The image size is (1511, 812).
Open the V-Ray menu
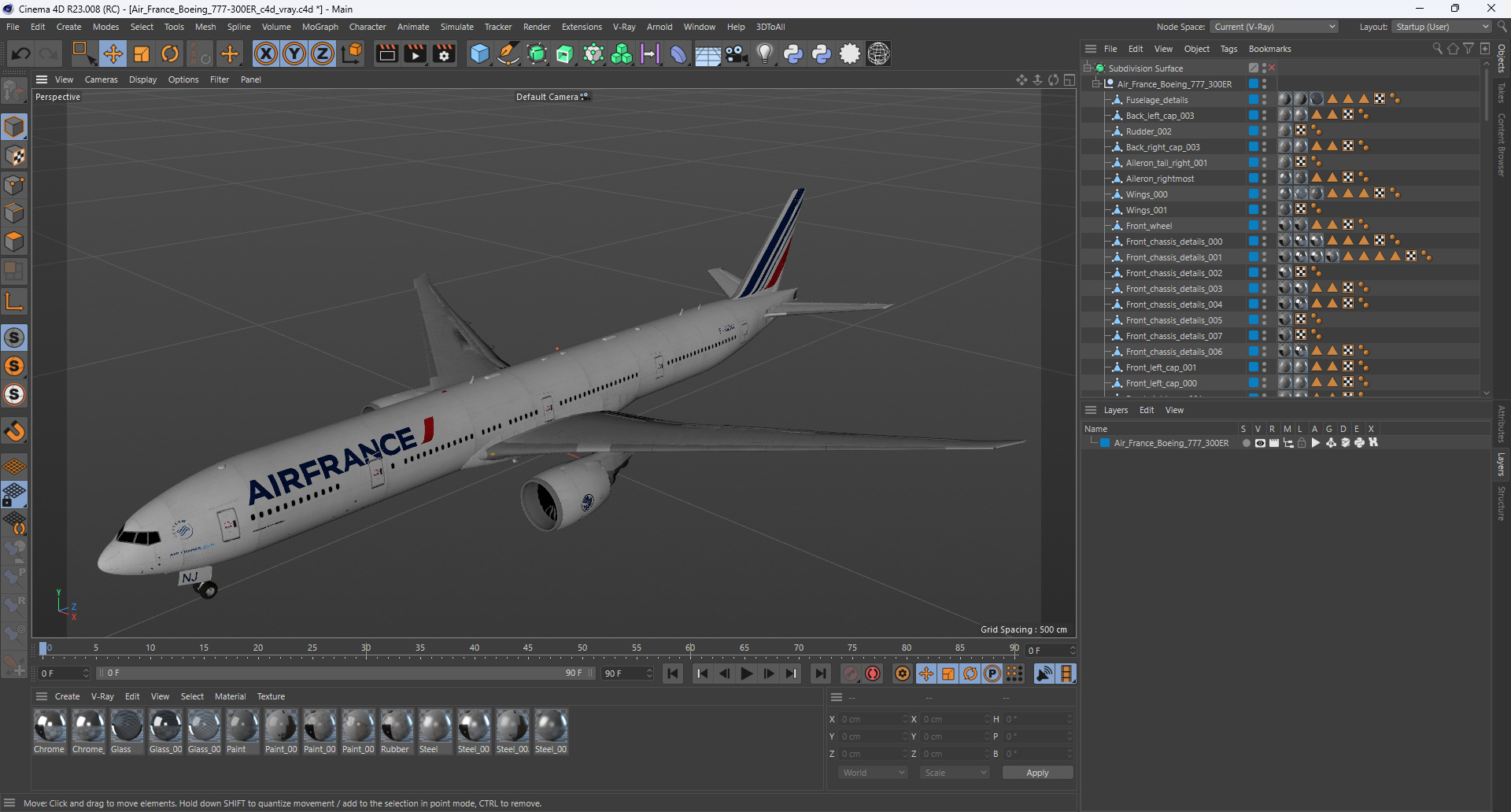tap(624, 27)
